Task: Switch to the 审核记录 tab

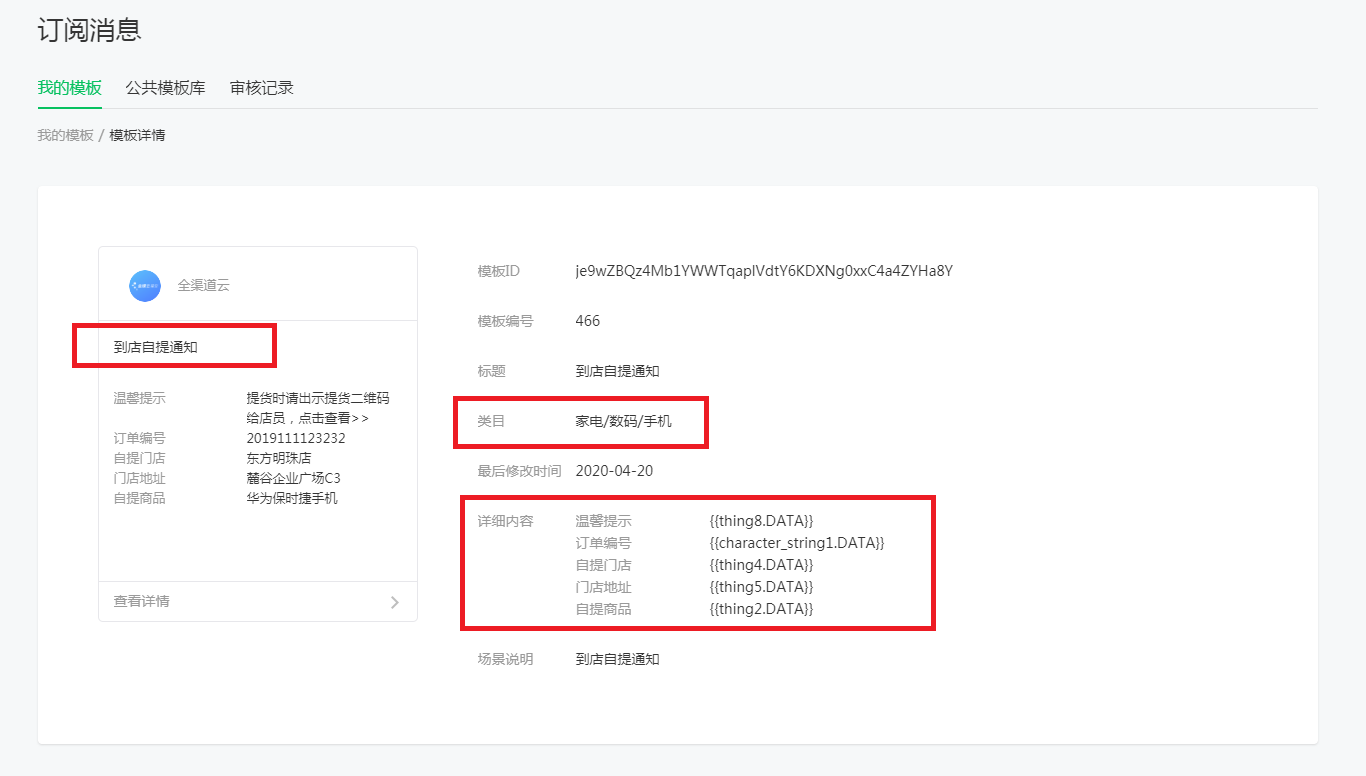Action: (x=261, y=88)
